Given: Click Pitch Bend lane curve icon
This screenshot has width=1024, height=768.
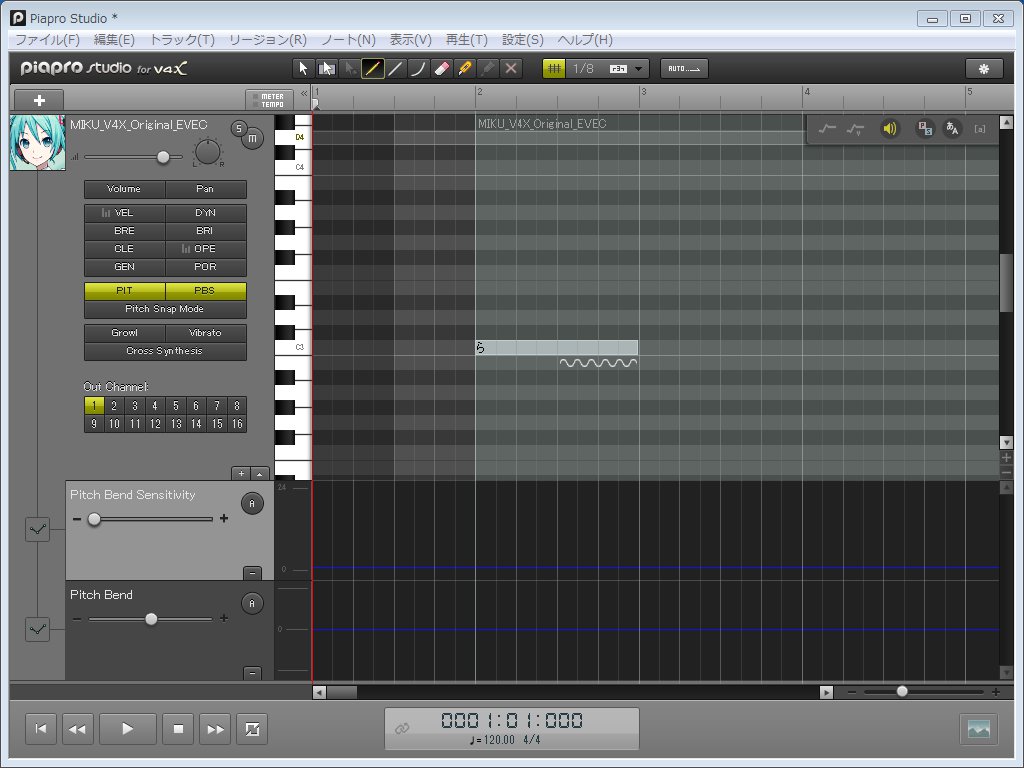Looking at the screenshot, I should click(x=37, y=630).
